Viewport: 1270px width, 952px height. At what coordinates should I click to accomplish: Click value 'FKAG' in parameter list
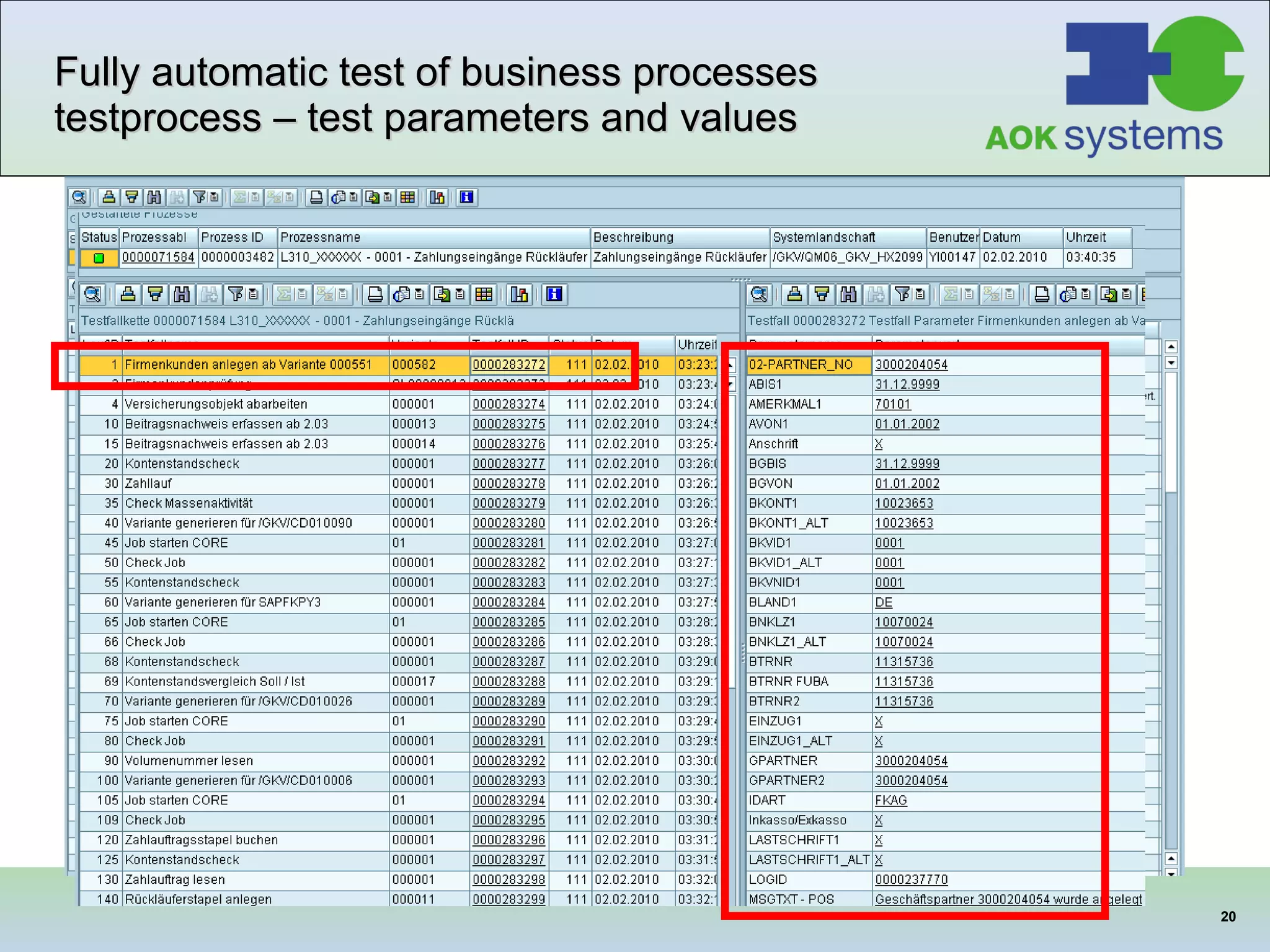[x=890, y=800]
